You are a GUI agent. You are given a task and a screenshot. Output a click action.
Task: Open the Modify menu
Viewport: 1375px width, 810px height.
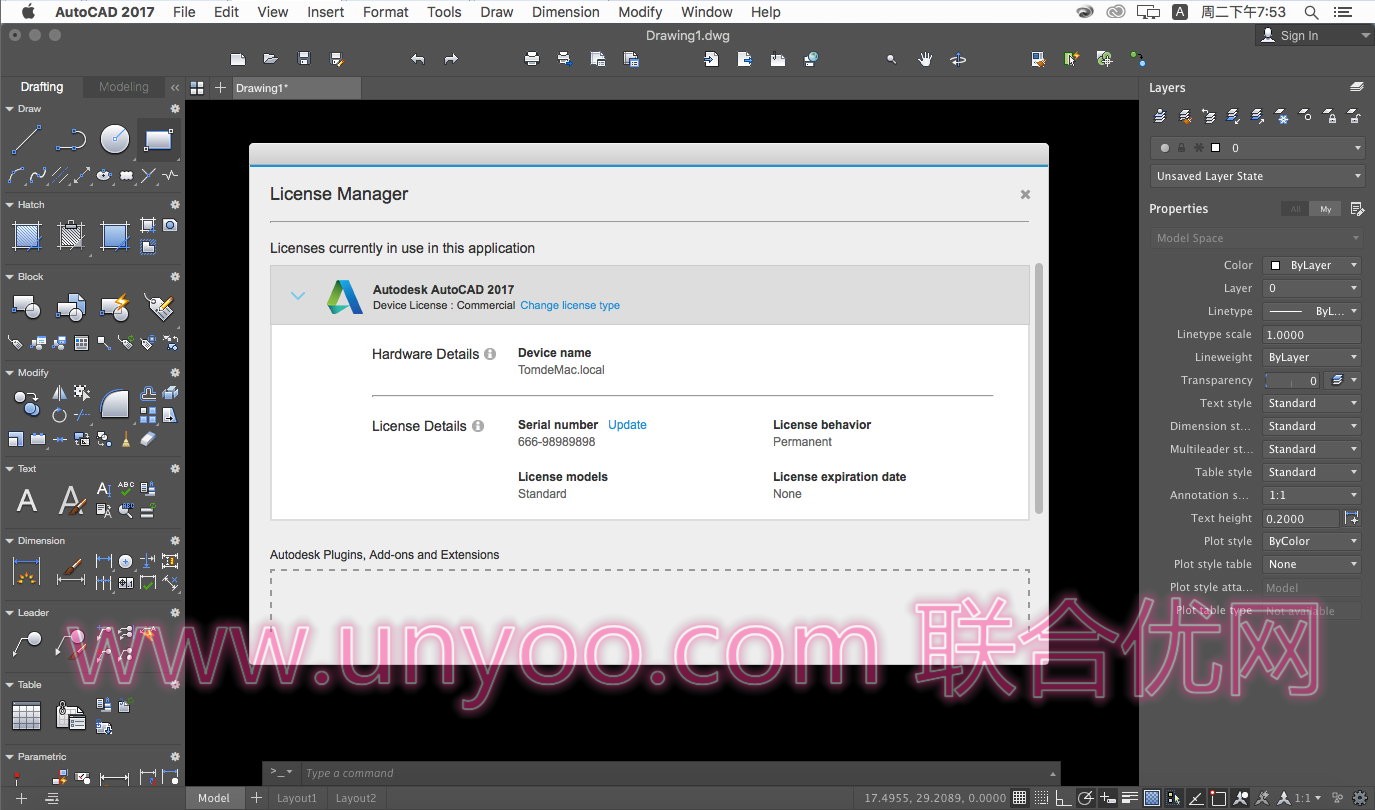coord(640,12)
